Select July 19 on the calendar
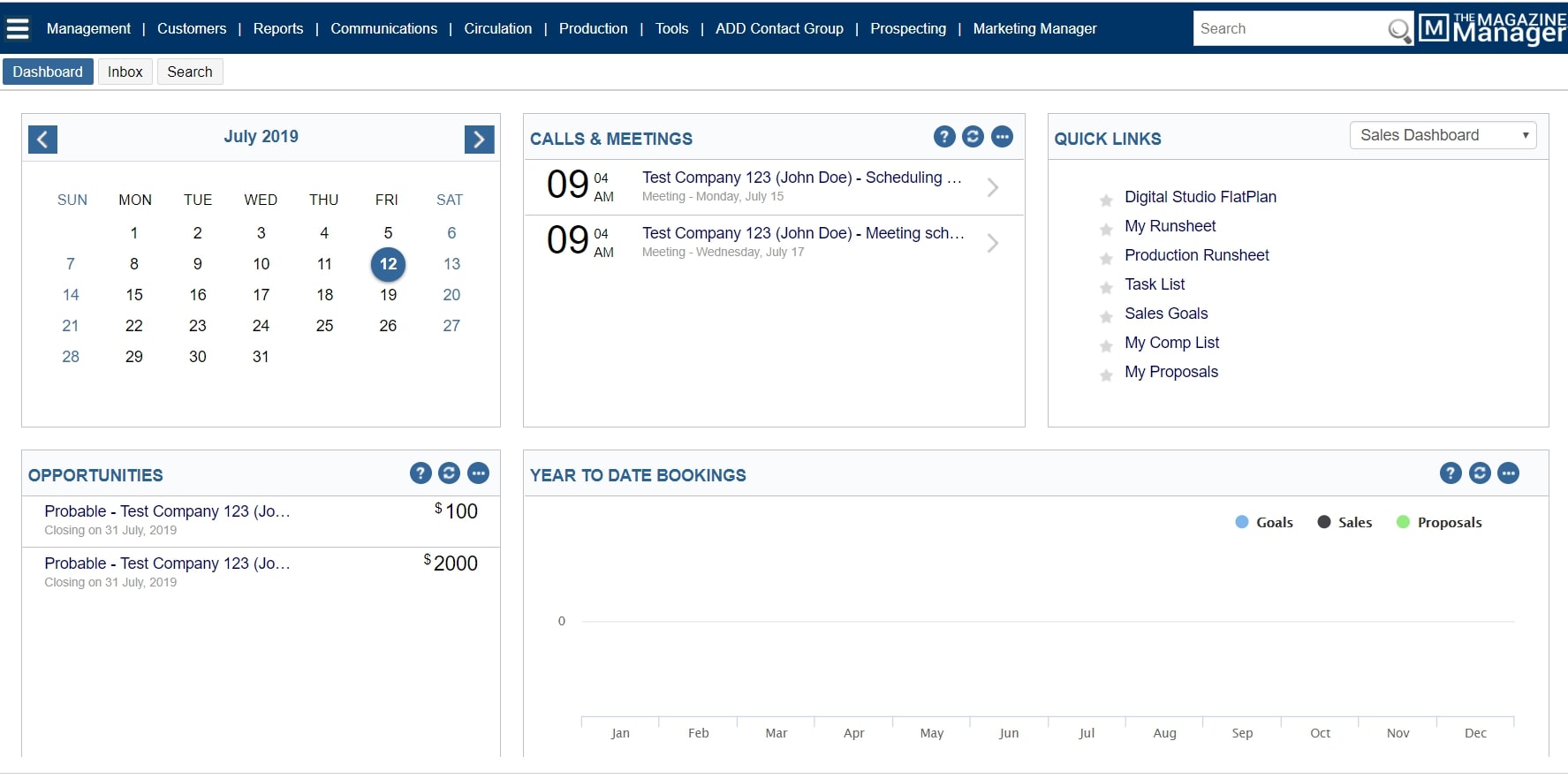 [x=388, y=295]
